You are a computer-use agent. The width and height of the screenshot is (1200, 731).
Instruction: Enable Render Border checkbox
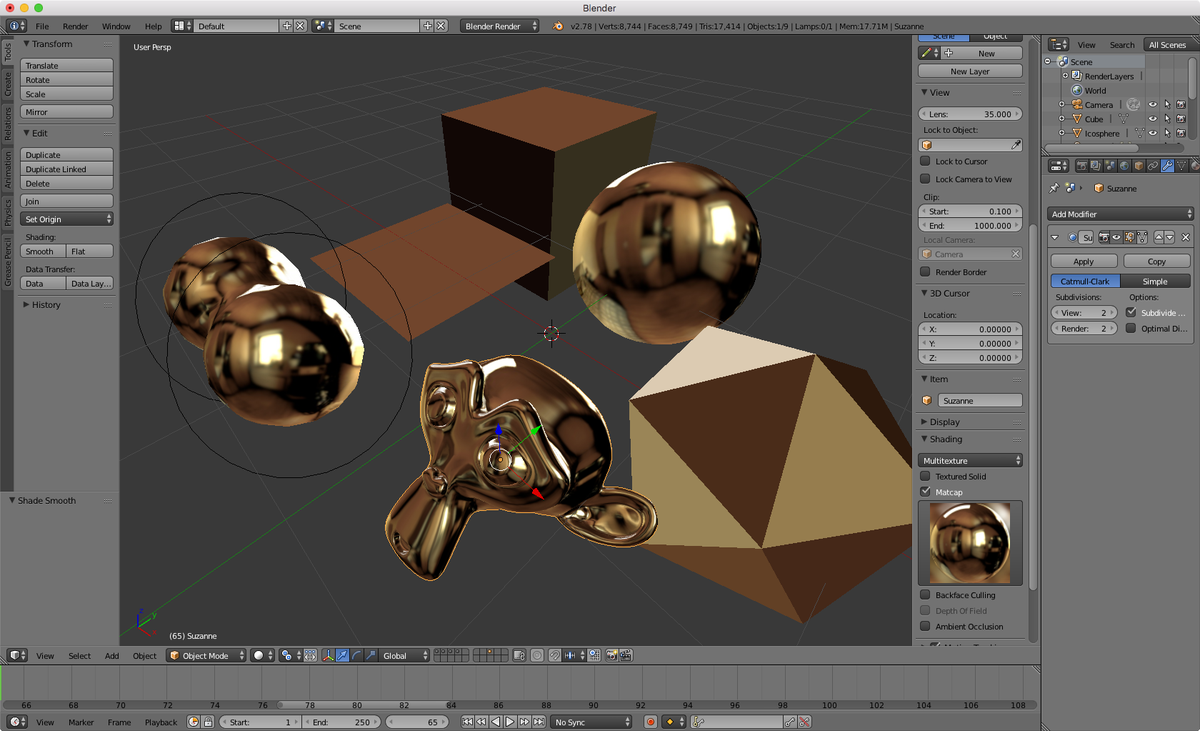tap(925, 272)
